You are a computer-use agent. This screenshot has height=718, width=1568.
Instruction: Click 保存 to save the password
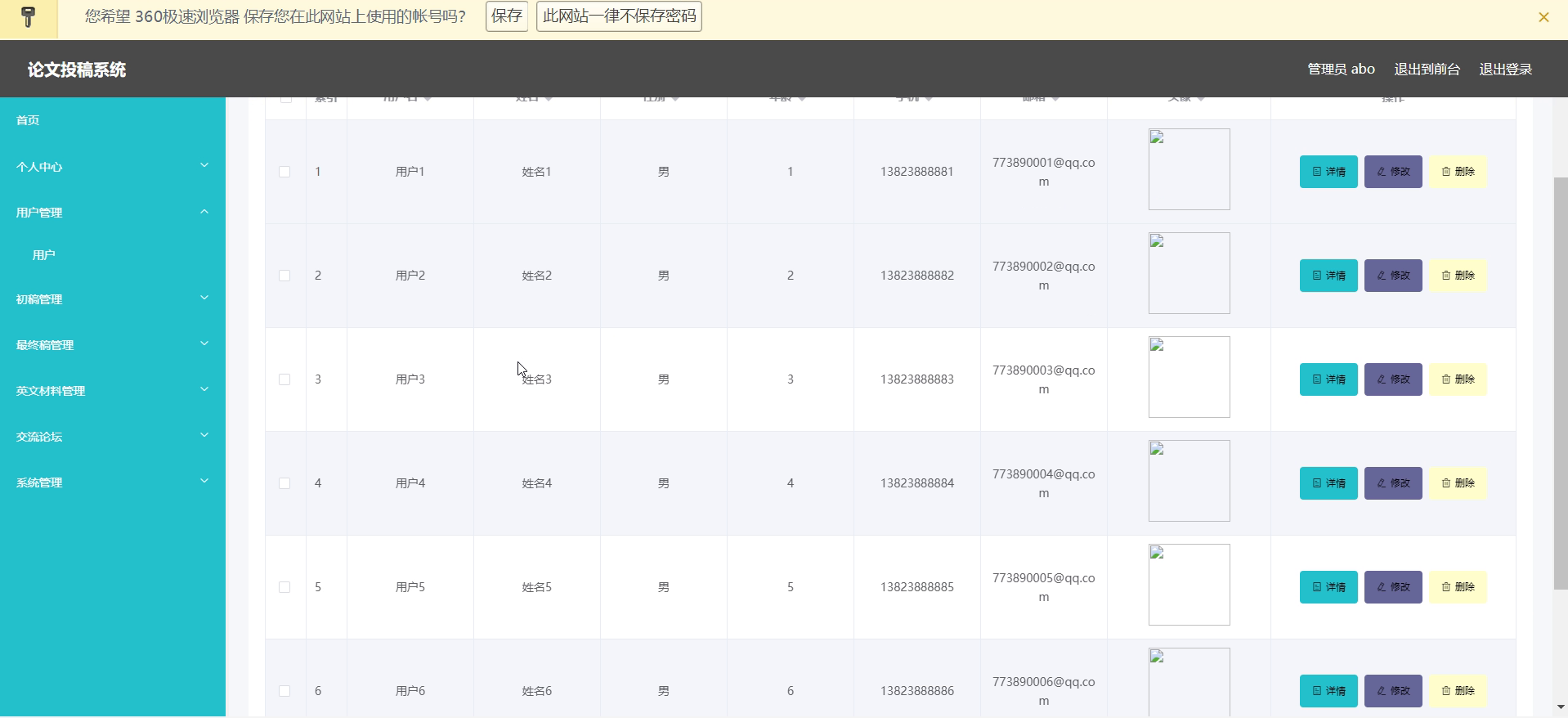tap(507, 16)
